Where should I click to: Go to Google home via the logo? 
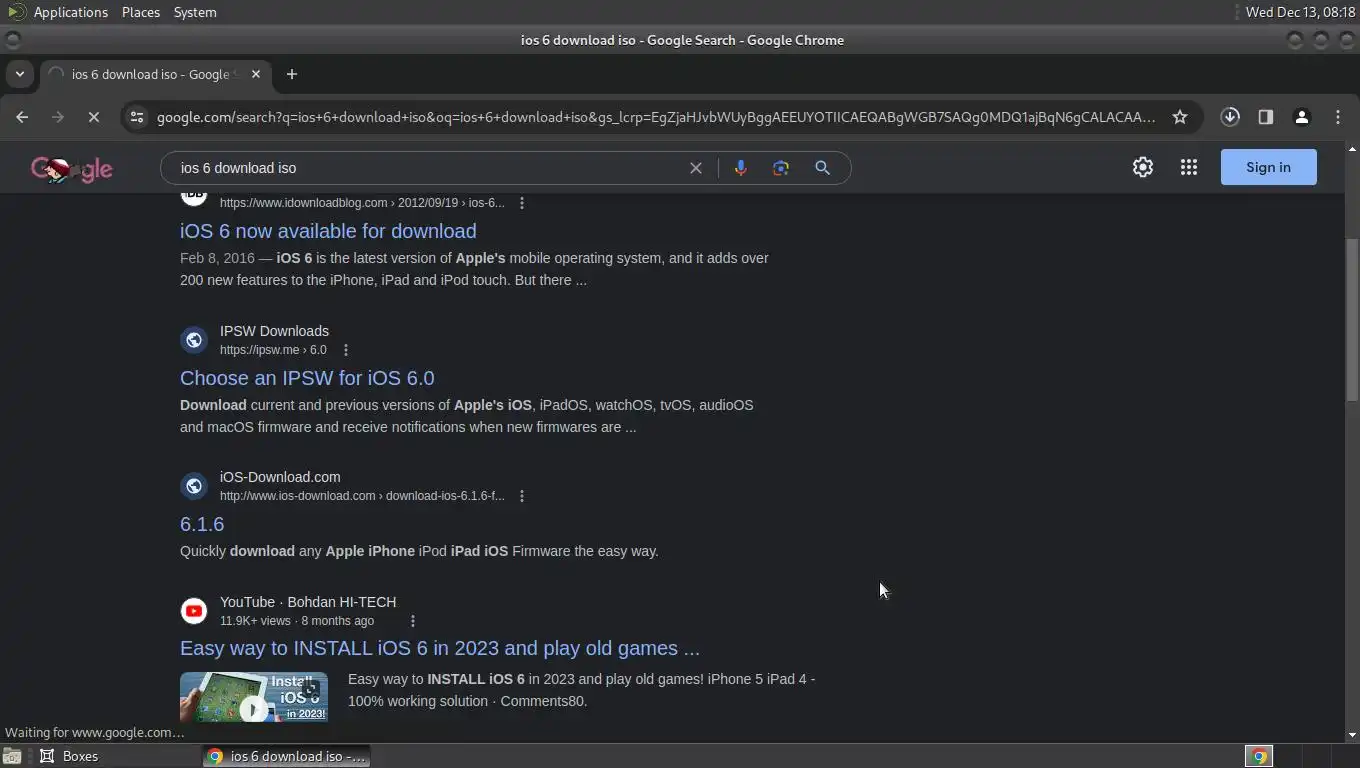(x=72, y=169)
